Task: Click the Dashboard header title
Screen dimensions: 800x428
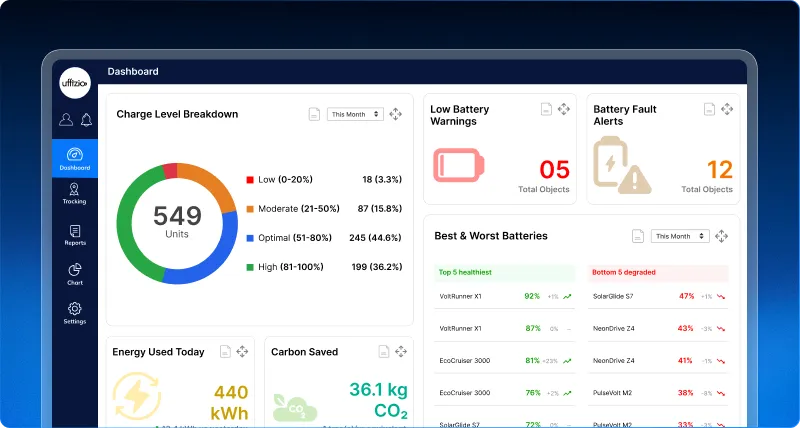Action: click(133, 71)
